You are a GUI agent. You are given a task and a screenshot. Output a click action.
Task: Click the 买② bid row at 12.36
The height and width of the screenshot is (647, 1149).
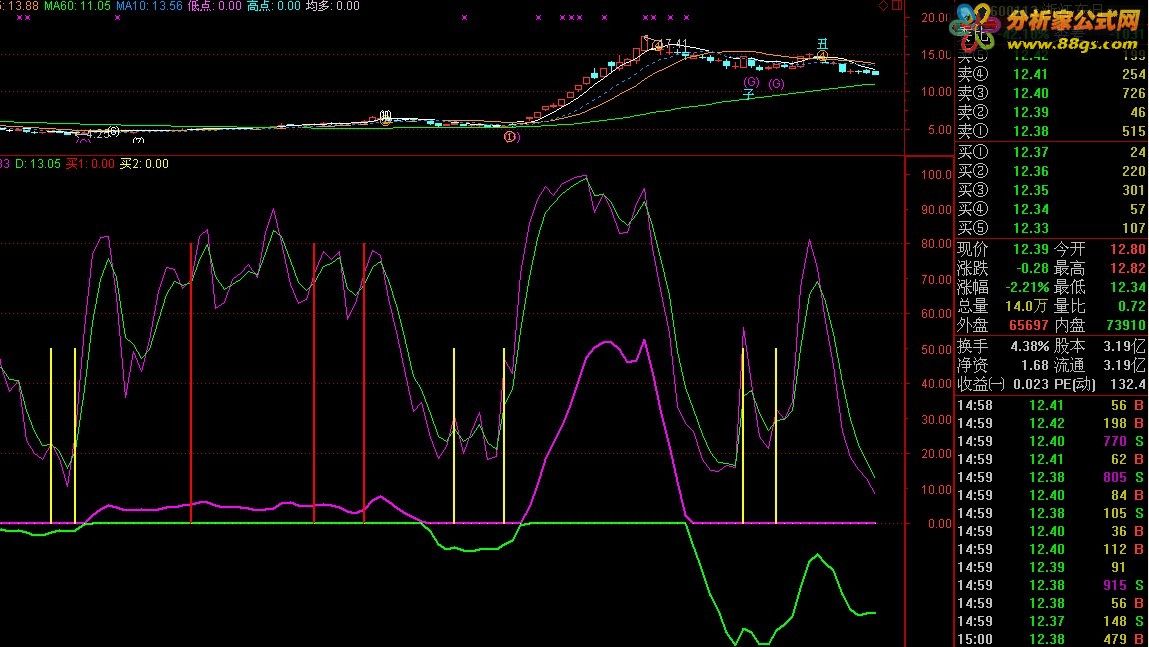[1052, 171]
